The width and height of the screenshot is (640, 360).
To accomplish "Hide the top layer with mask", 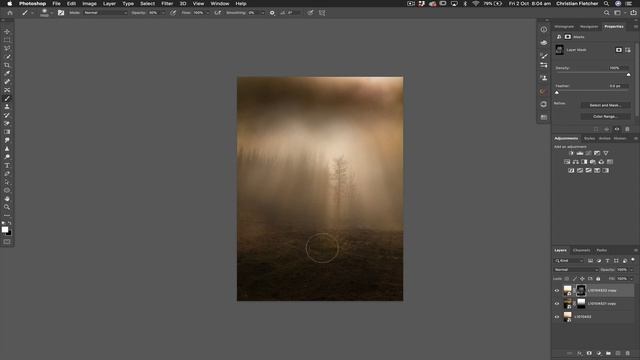I will click(557, 291).
